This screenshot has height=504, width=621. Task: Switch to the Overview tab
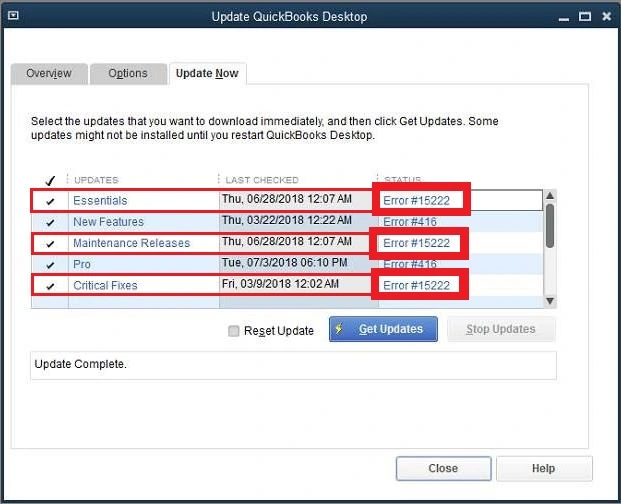pos(49,74)
